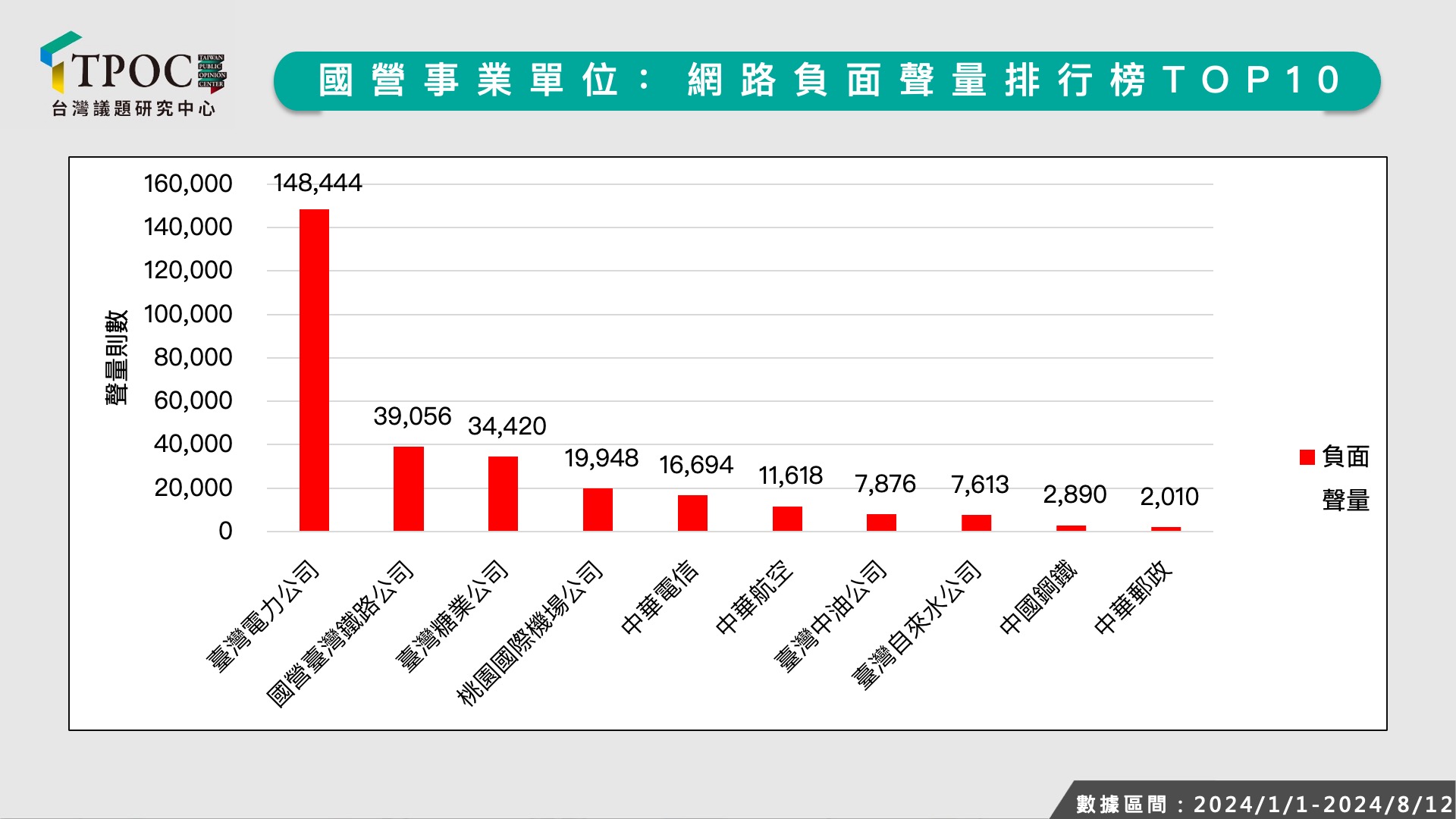The width and height of the screenshot is (1456, 819).
Task: Click the 聲量則數 vertical axis title
Action: tap(117, 357)
